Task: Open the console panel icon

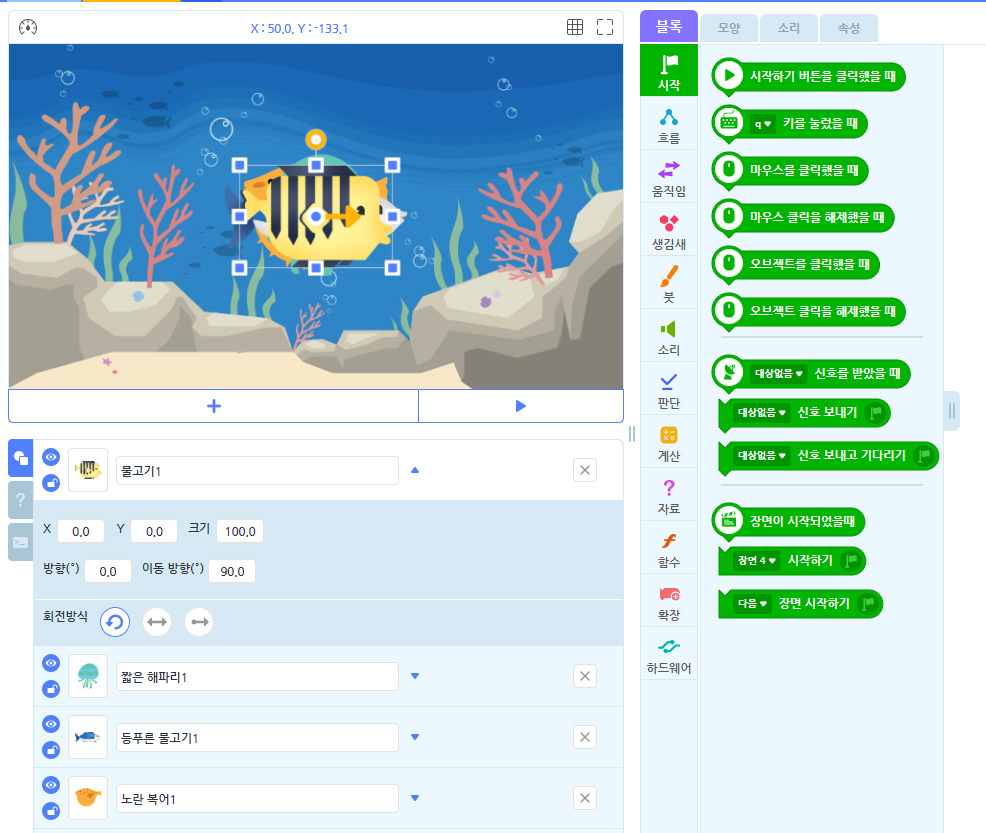Action: [21, 542]
